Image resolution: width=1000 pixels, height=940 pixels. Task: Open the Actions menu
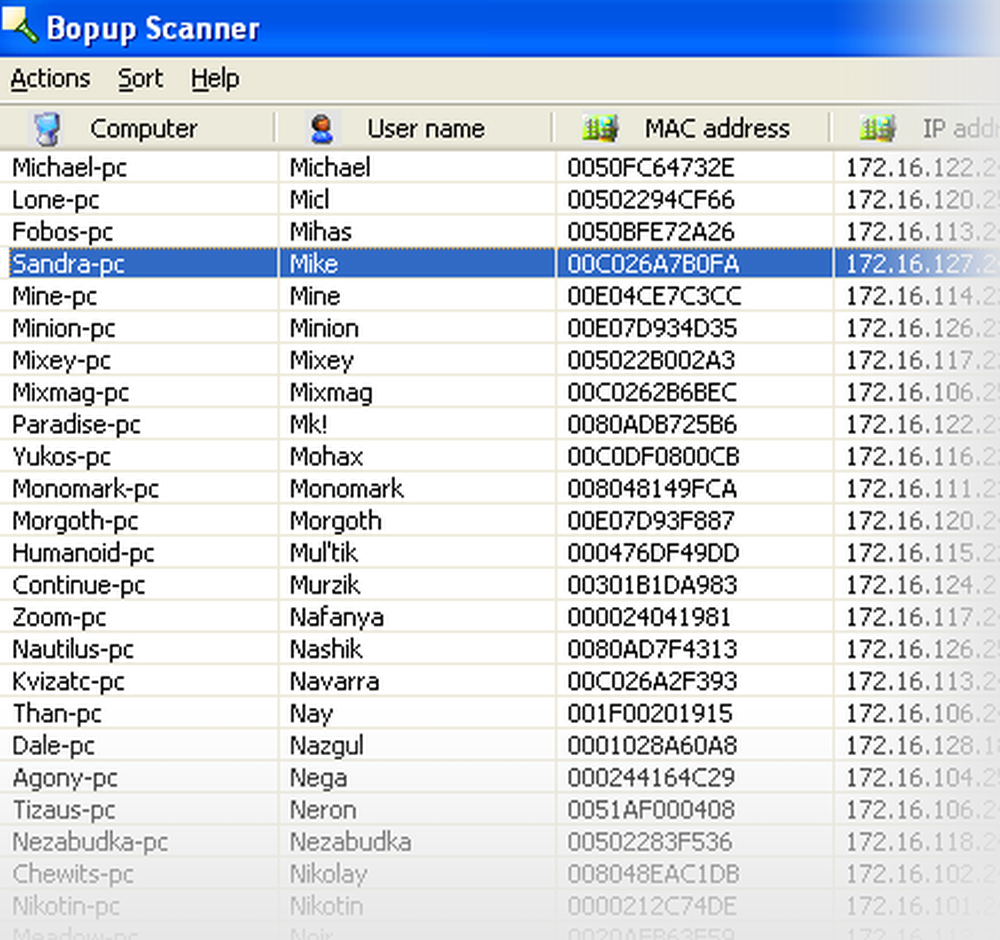pos(50,79)
